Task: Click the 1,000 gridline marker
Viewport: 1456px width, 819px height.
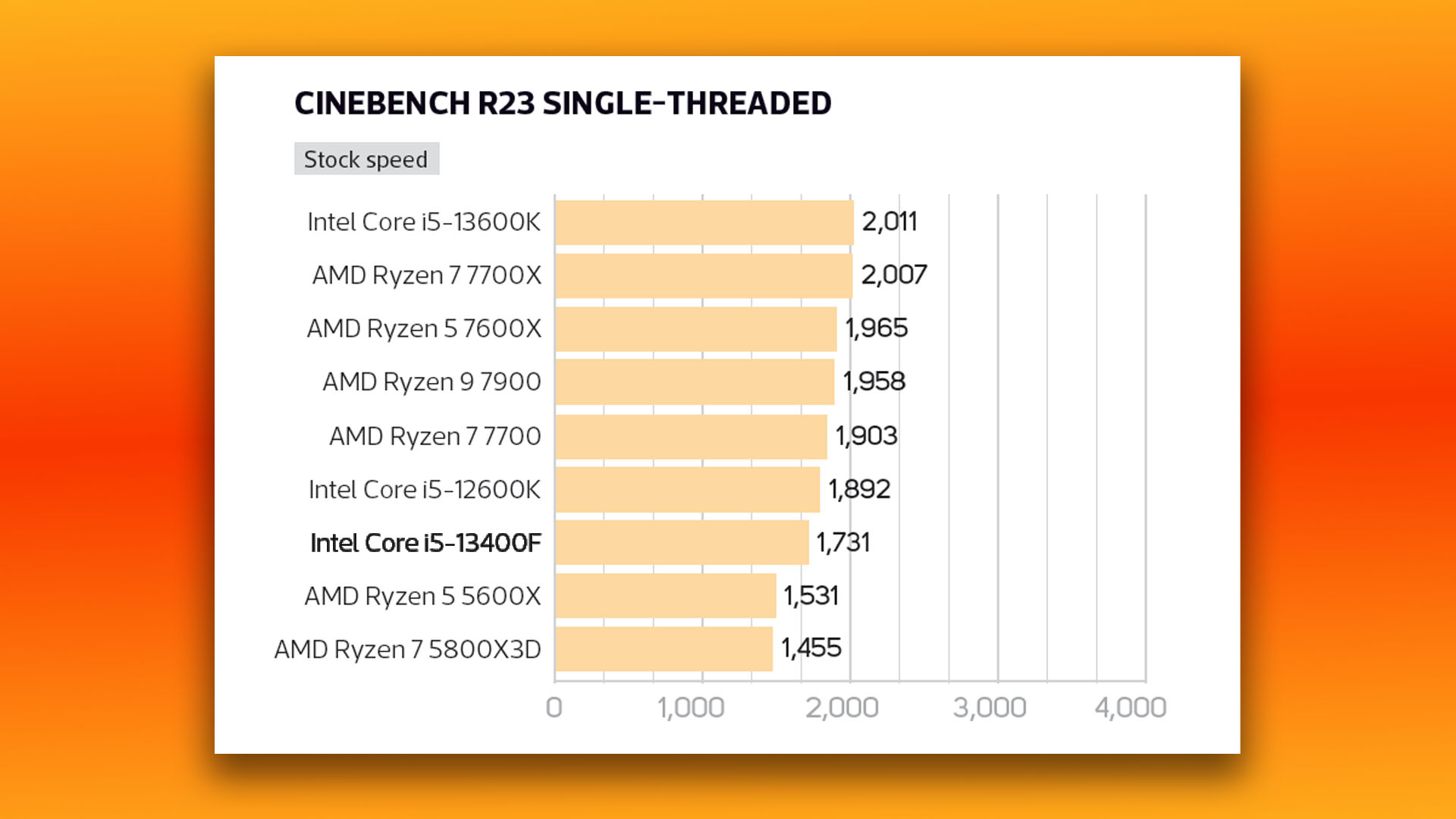Action: (x=694, y=708)
